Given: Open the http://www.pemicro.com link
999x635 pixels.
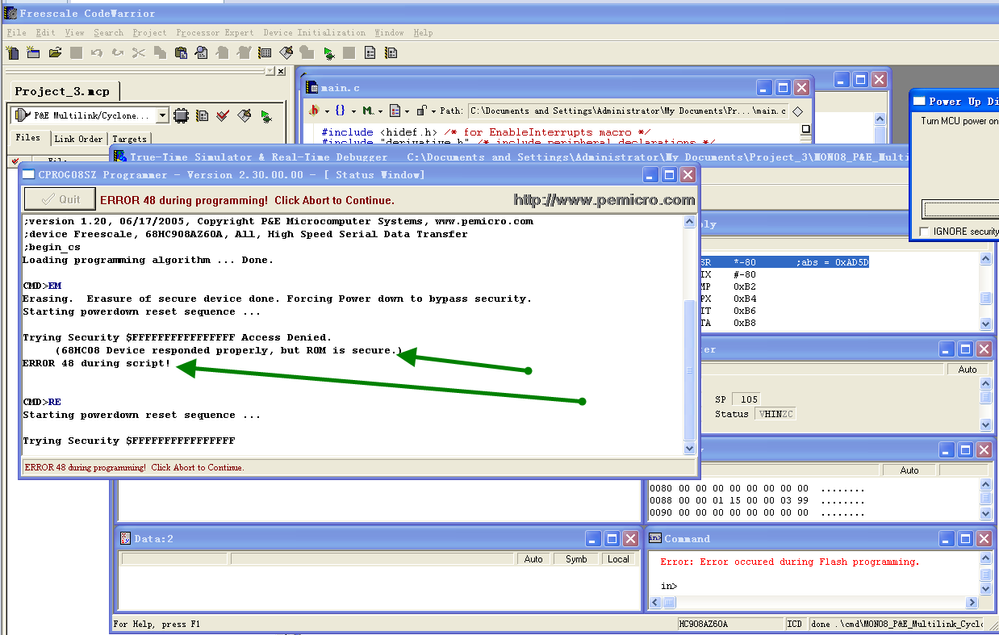Looking at the screenshot, I should point(604,200).
